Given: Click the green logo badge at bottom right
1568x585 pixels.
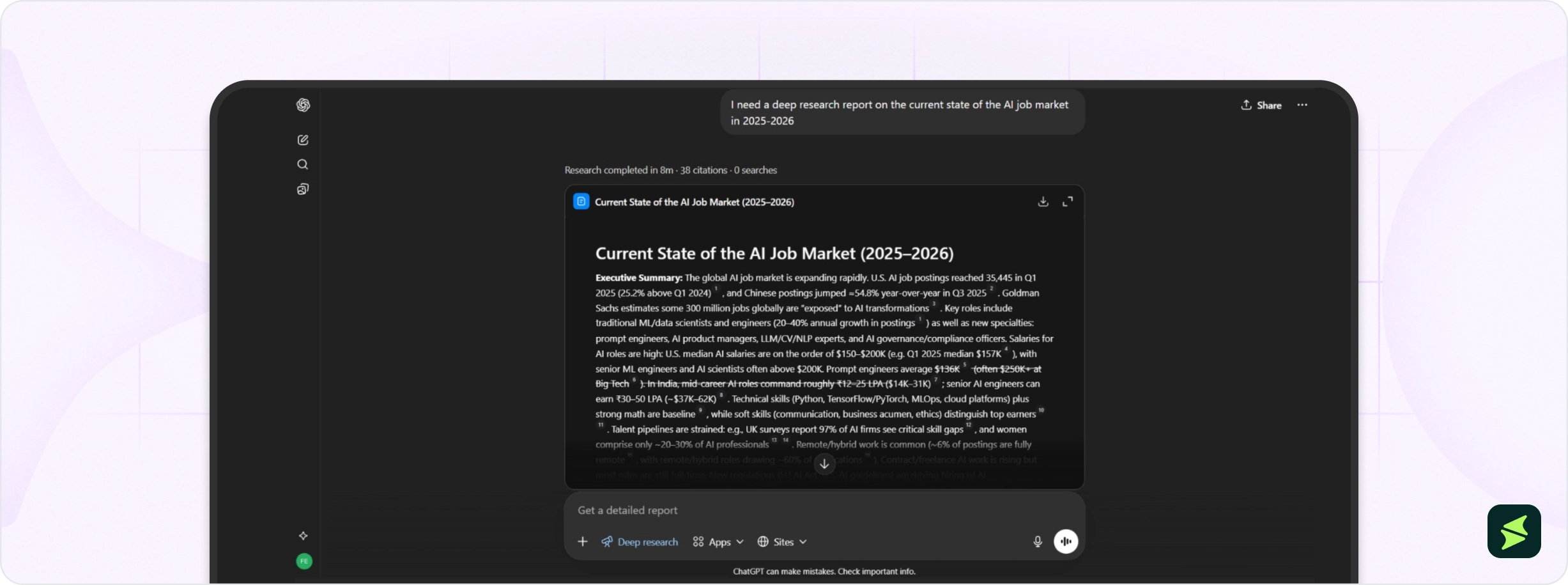Looking at the screenshot, I should pyautogui.click(x=1514, y=531).
